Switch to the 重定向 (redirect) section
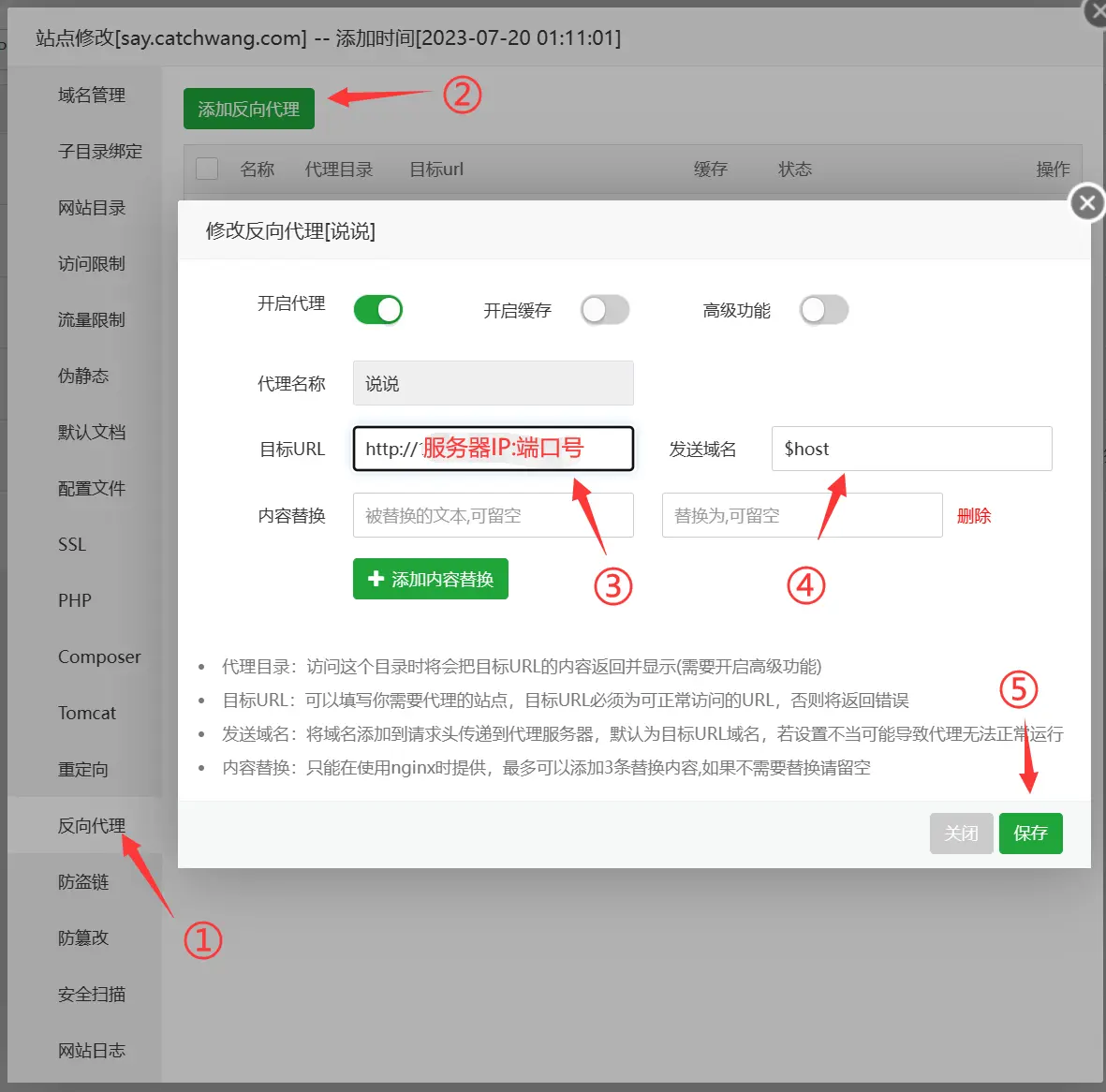 click(83, 769)
